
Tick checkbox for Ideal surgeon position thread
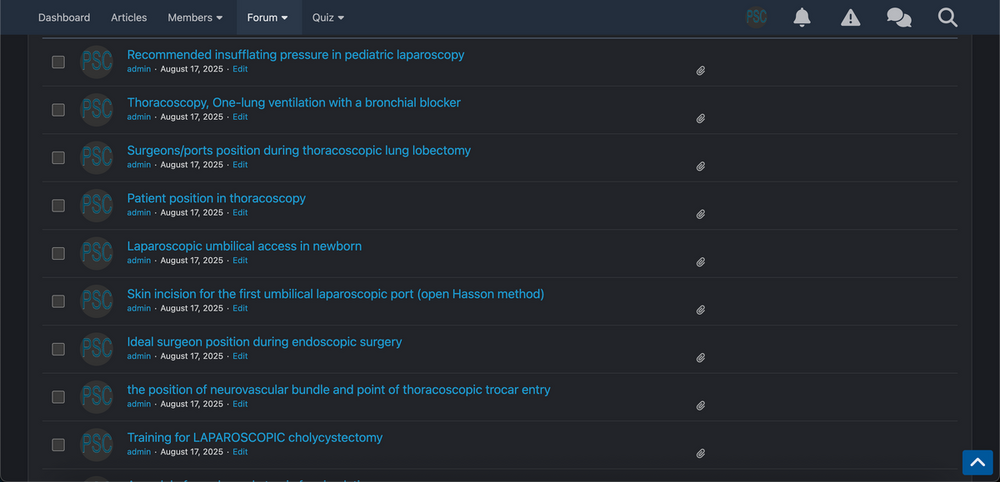coord(58,349)
